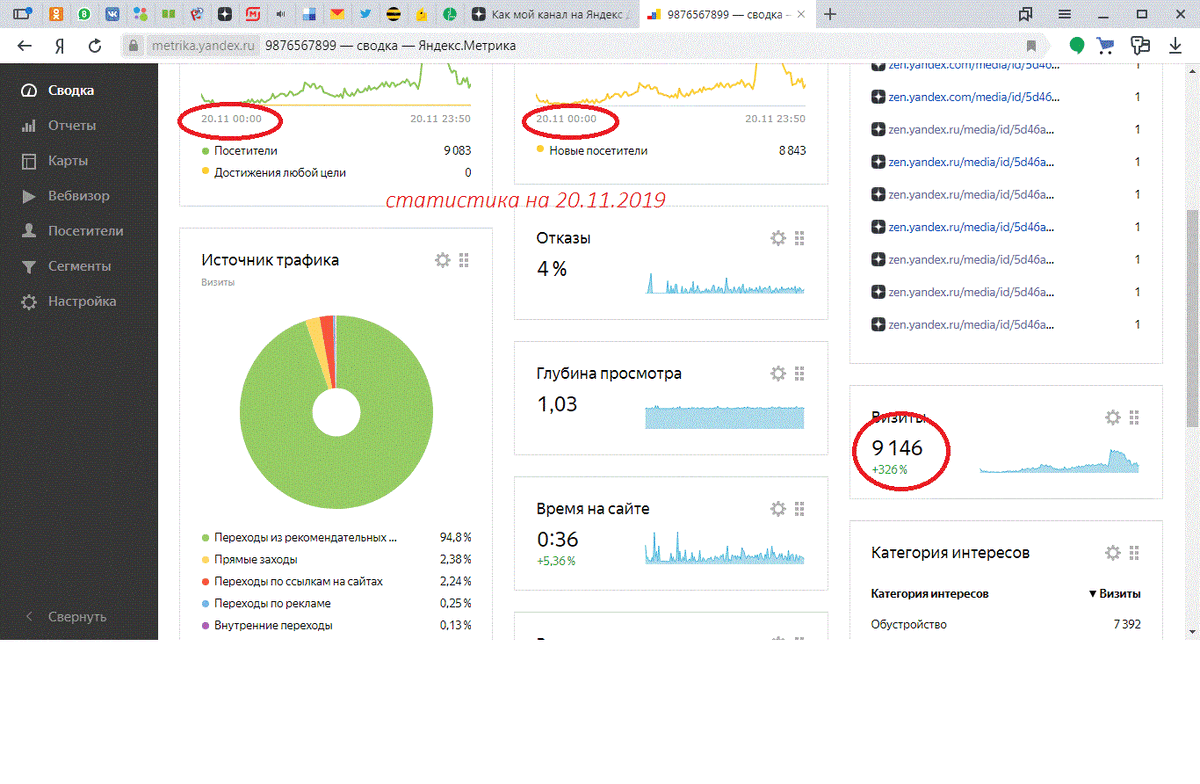Grab the drag handle of Источник трафика widget
1200x784 pixels.
pyautogui.click(x=464, y=260)
